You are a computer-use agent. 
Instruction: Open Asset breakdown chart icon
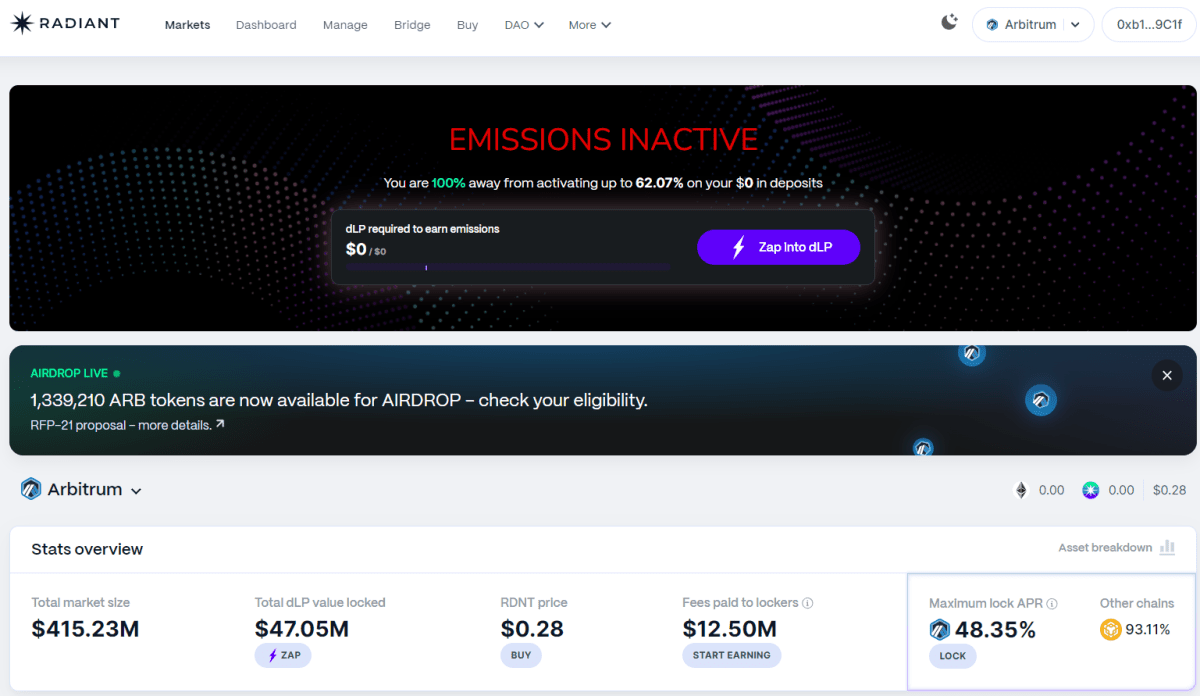coord(1167,548)
